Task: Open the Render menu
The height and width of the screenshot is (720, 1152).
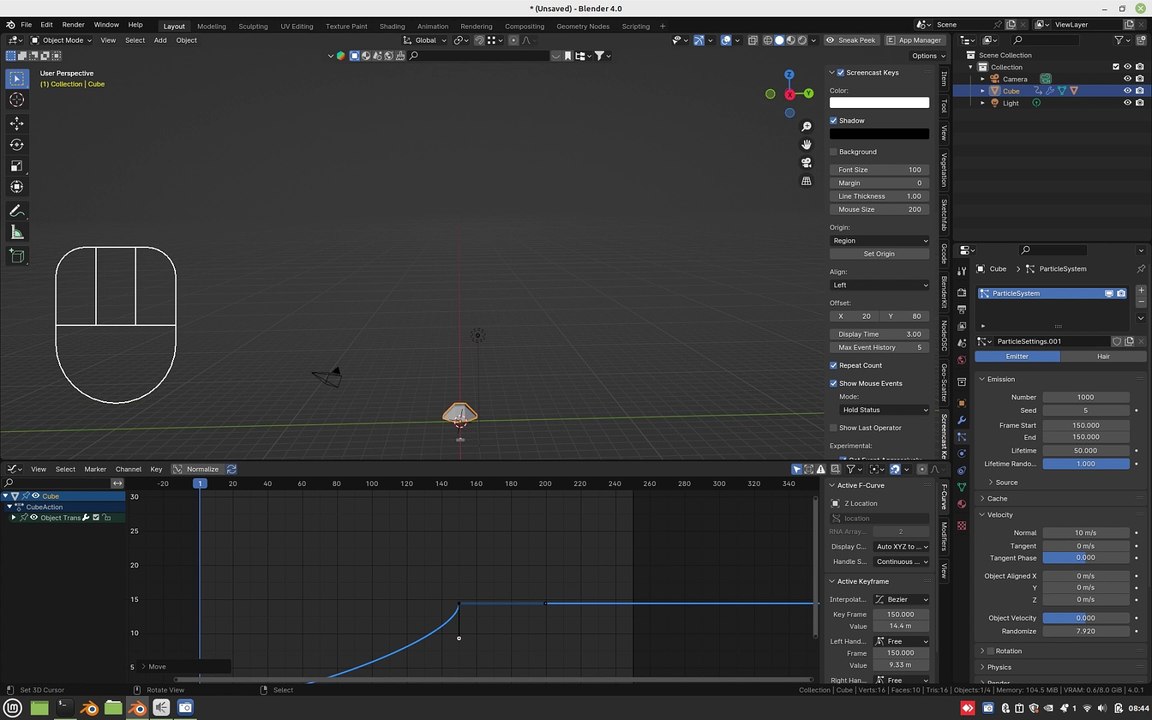Action: coord(73,24)
